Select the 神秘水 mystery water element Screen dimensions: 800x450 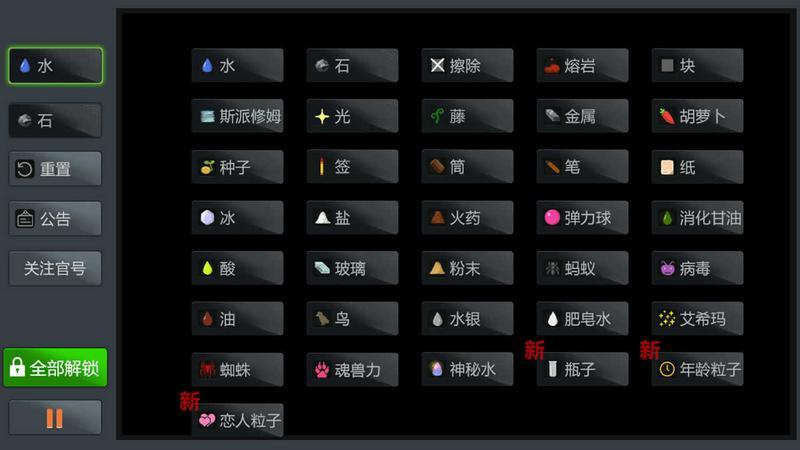point(467,369)
